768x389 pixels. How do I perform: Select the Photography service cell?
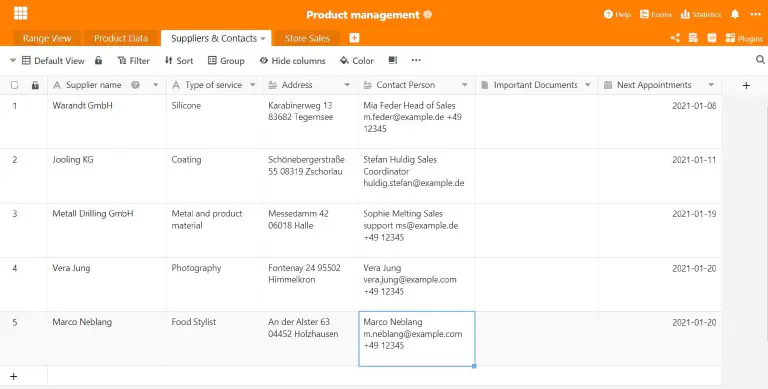point(215,284)
